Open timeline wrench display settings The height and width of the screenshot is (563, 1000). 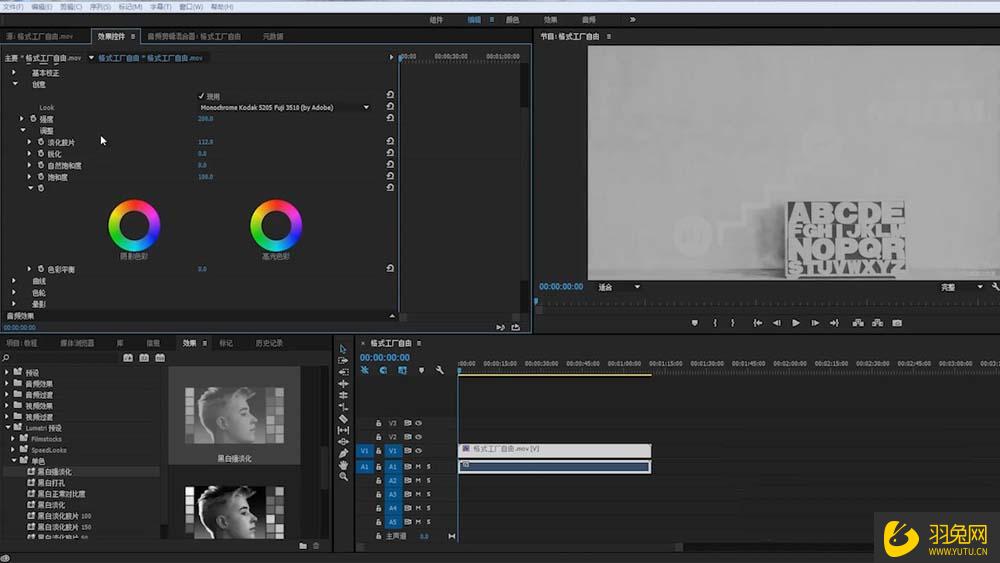pyautogui.click(x=439, y=370)
